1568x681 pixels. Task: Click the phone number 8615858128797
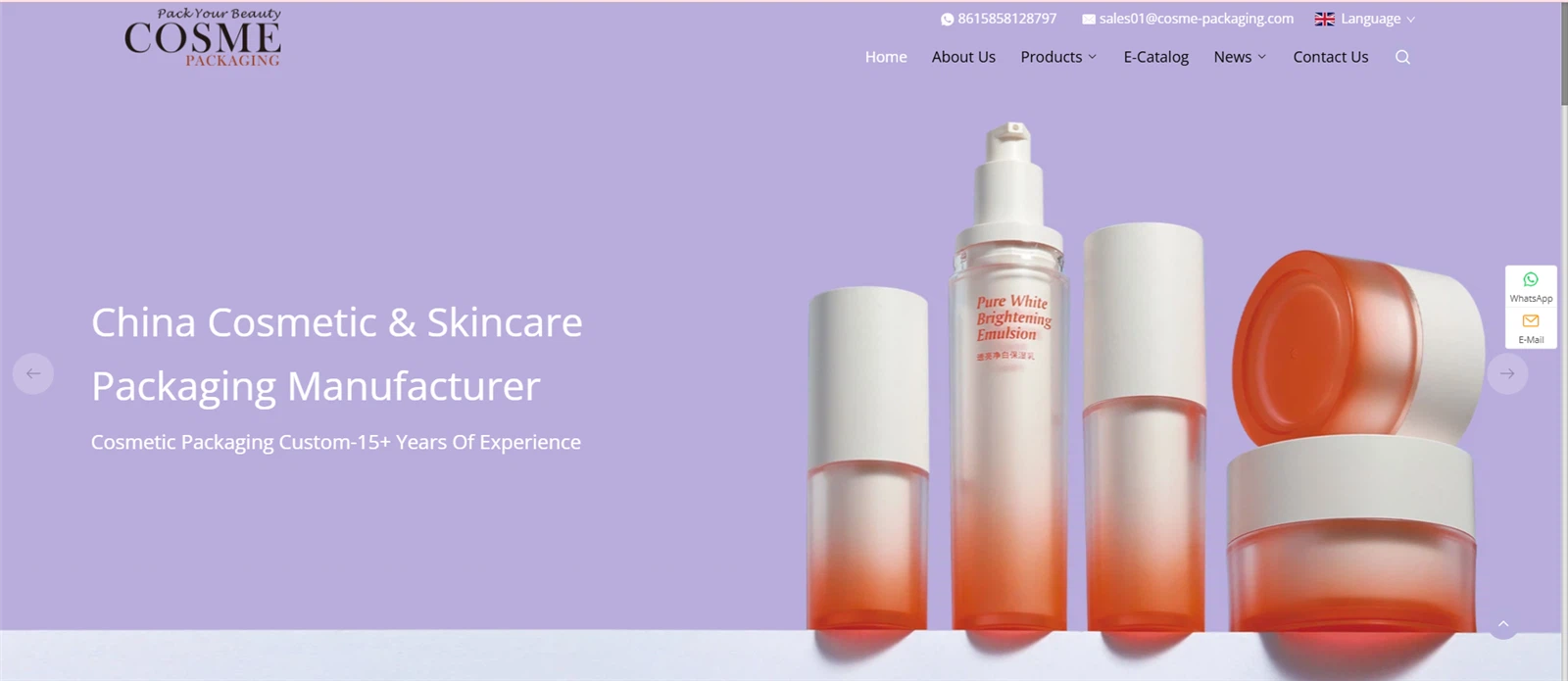(1007, 19)
